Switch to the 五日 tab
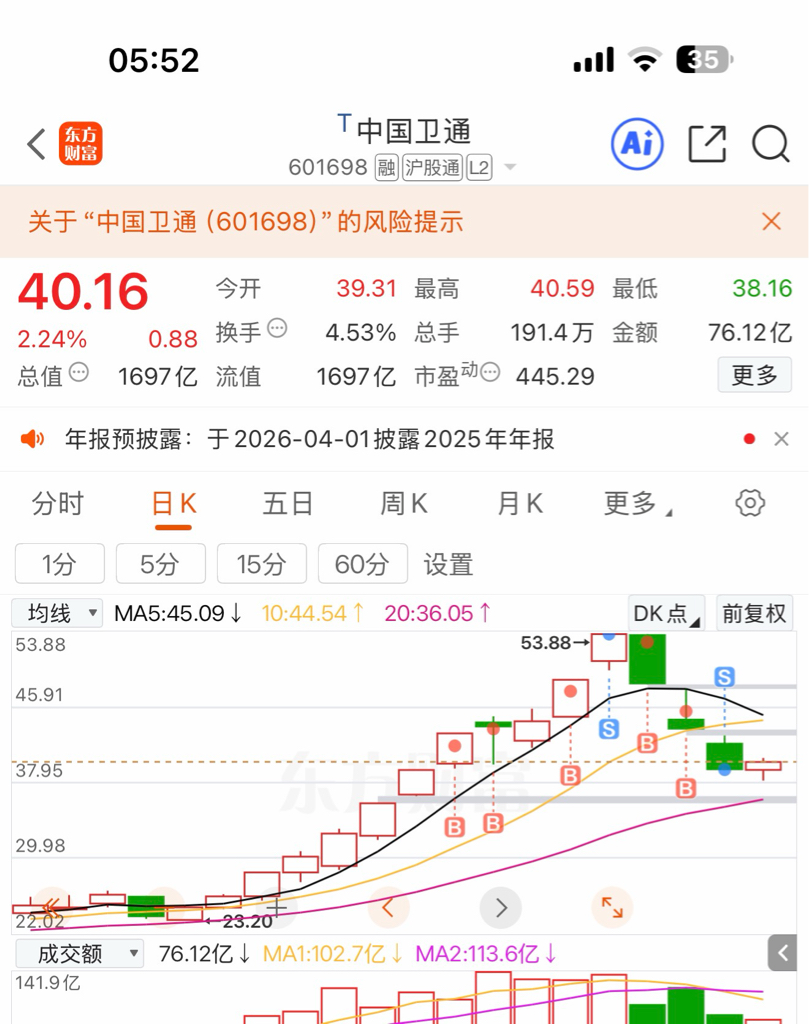 pyautogui.click(x=287, y=504)
